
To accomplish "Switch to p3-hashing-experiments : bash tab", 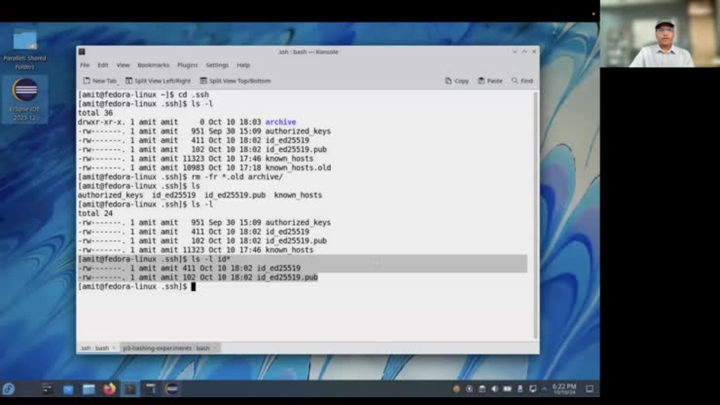I will point(166,348).
